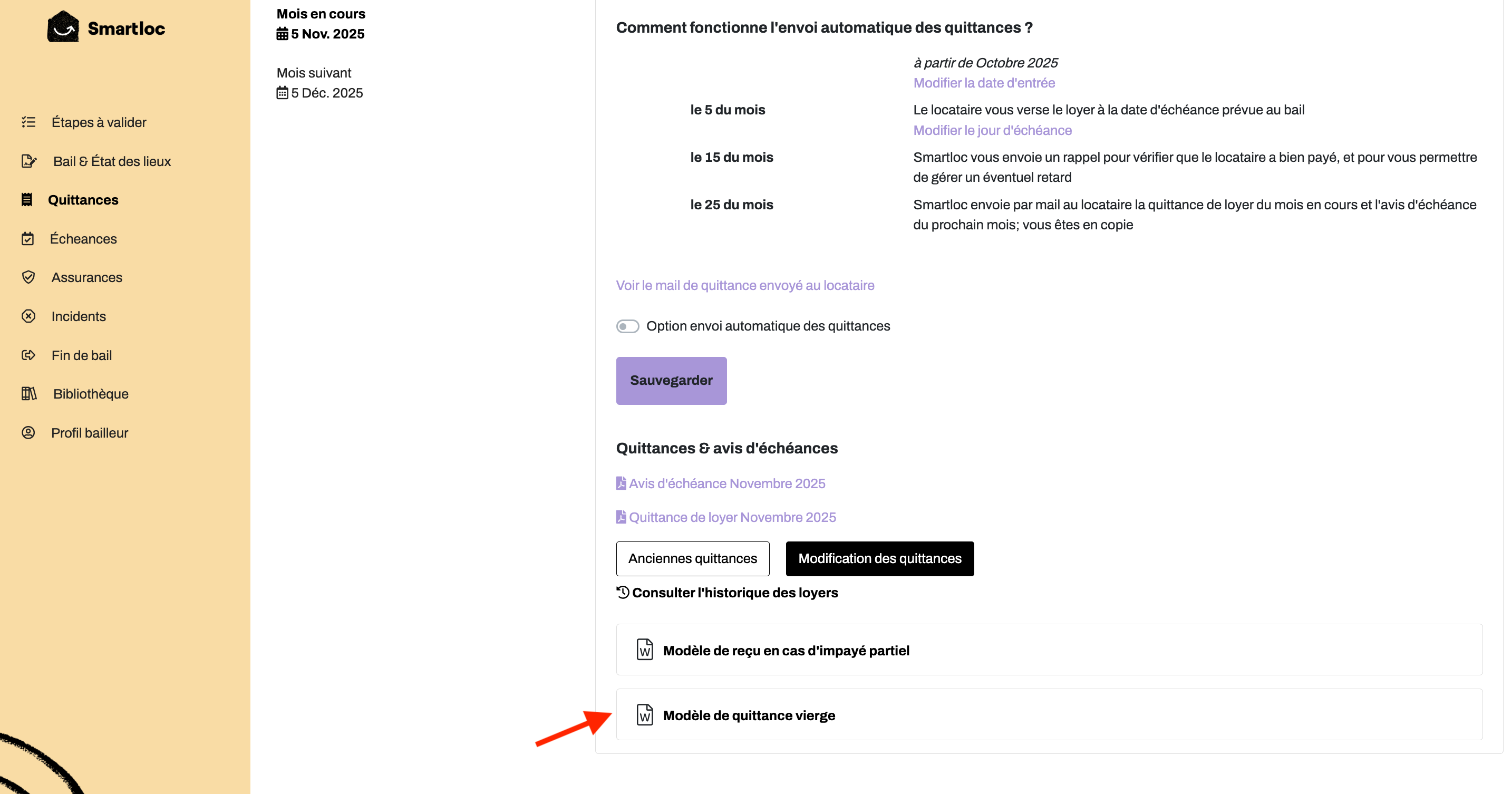Click the Profil bailleur user icon

point(28,432)
